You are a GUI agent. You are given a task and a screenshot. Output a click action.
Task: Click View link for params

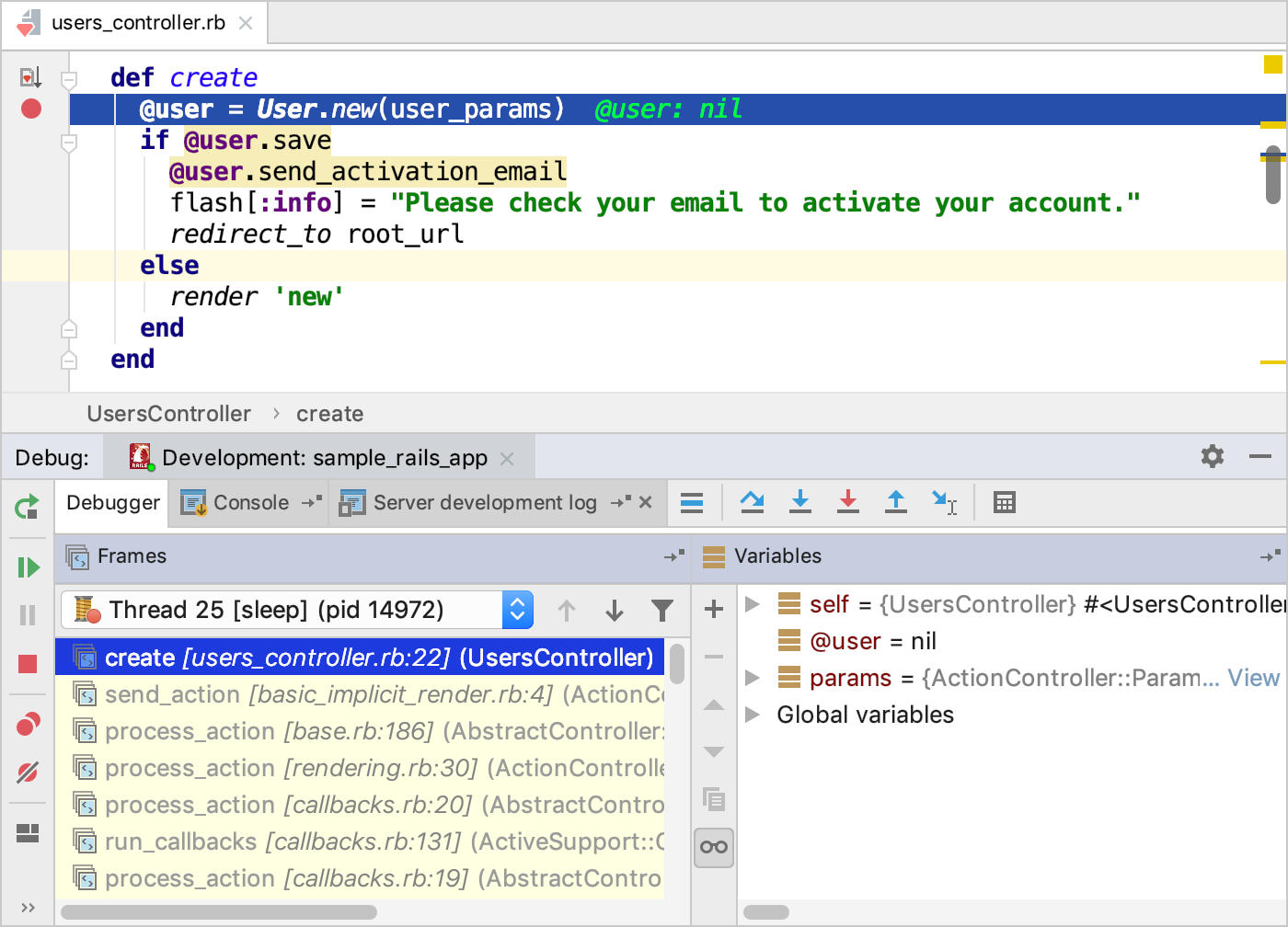click(1253, 678)
